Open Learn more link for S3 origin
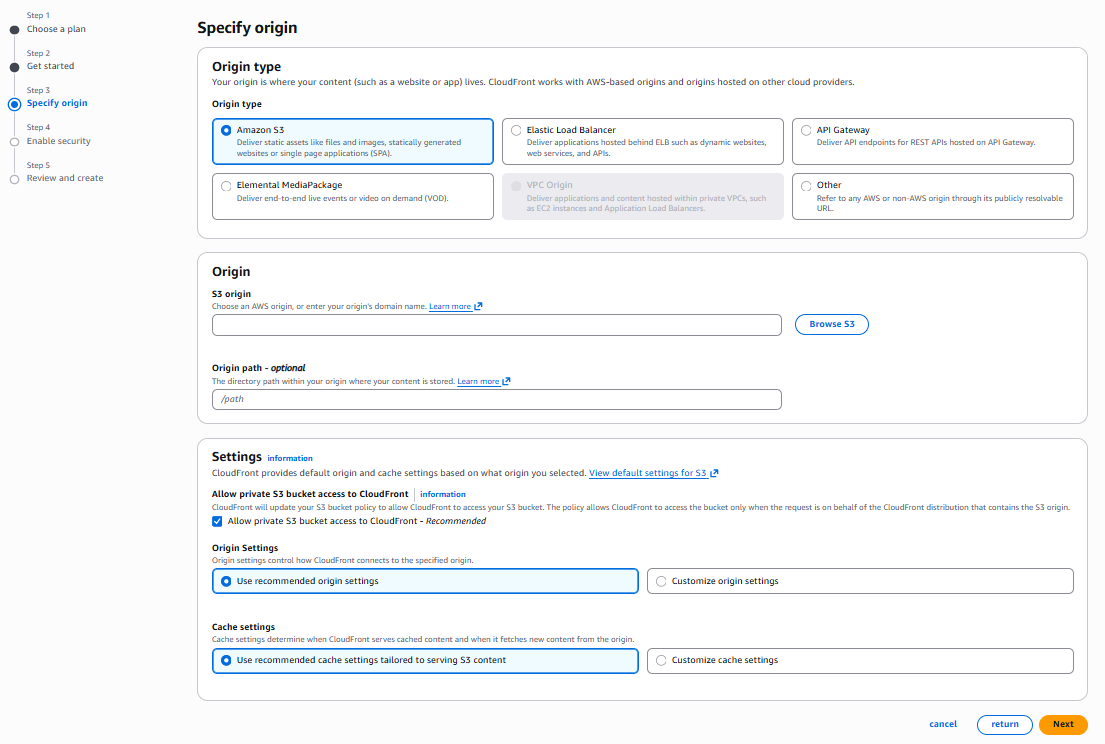This screenshot has width=1105, height=744. 450,307
